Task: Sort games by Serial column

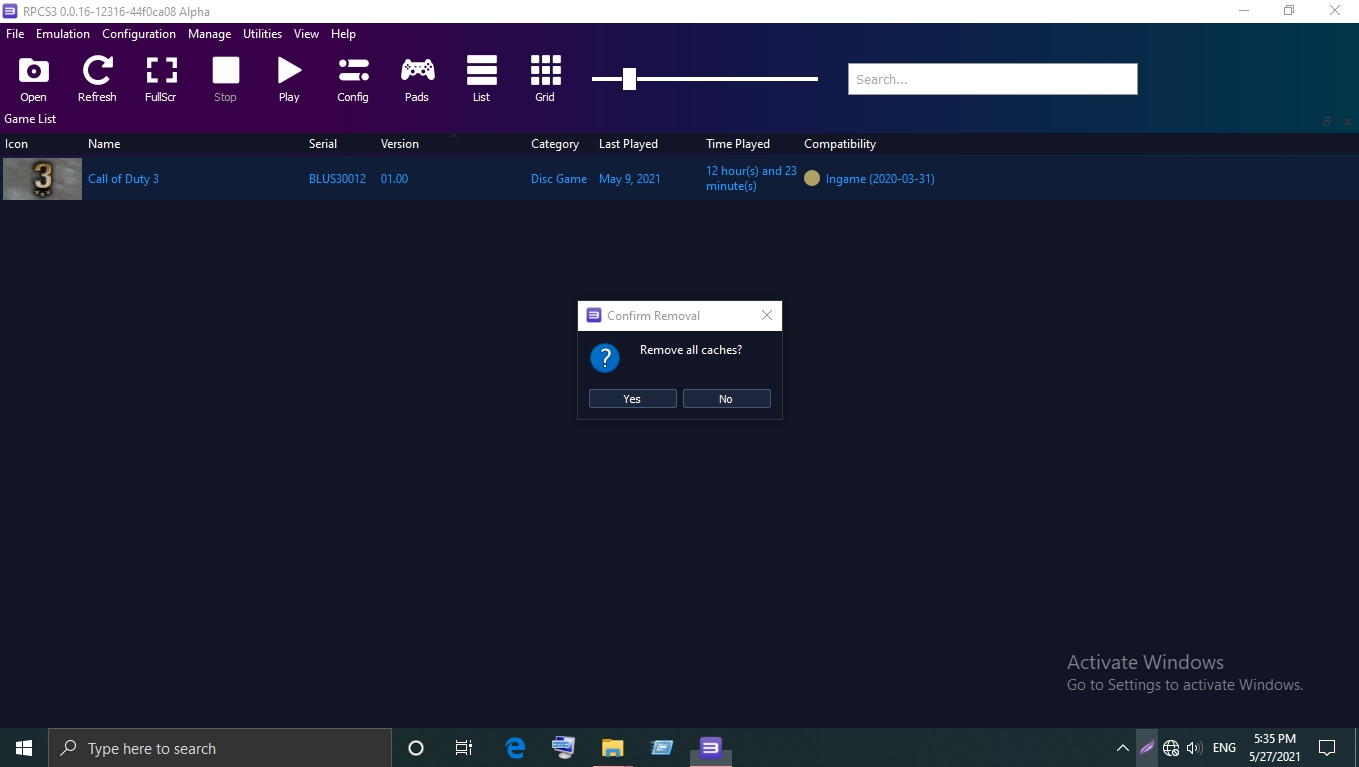Action: (323, 144)
